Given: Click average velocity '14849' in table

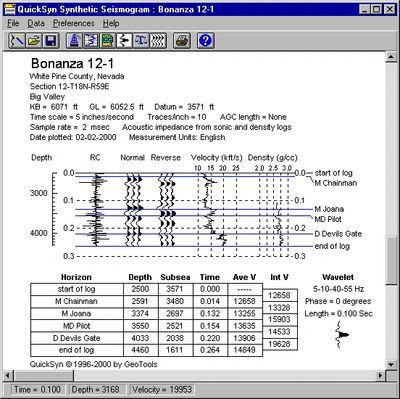Looking at the screenshot, I should click(245, 350).
